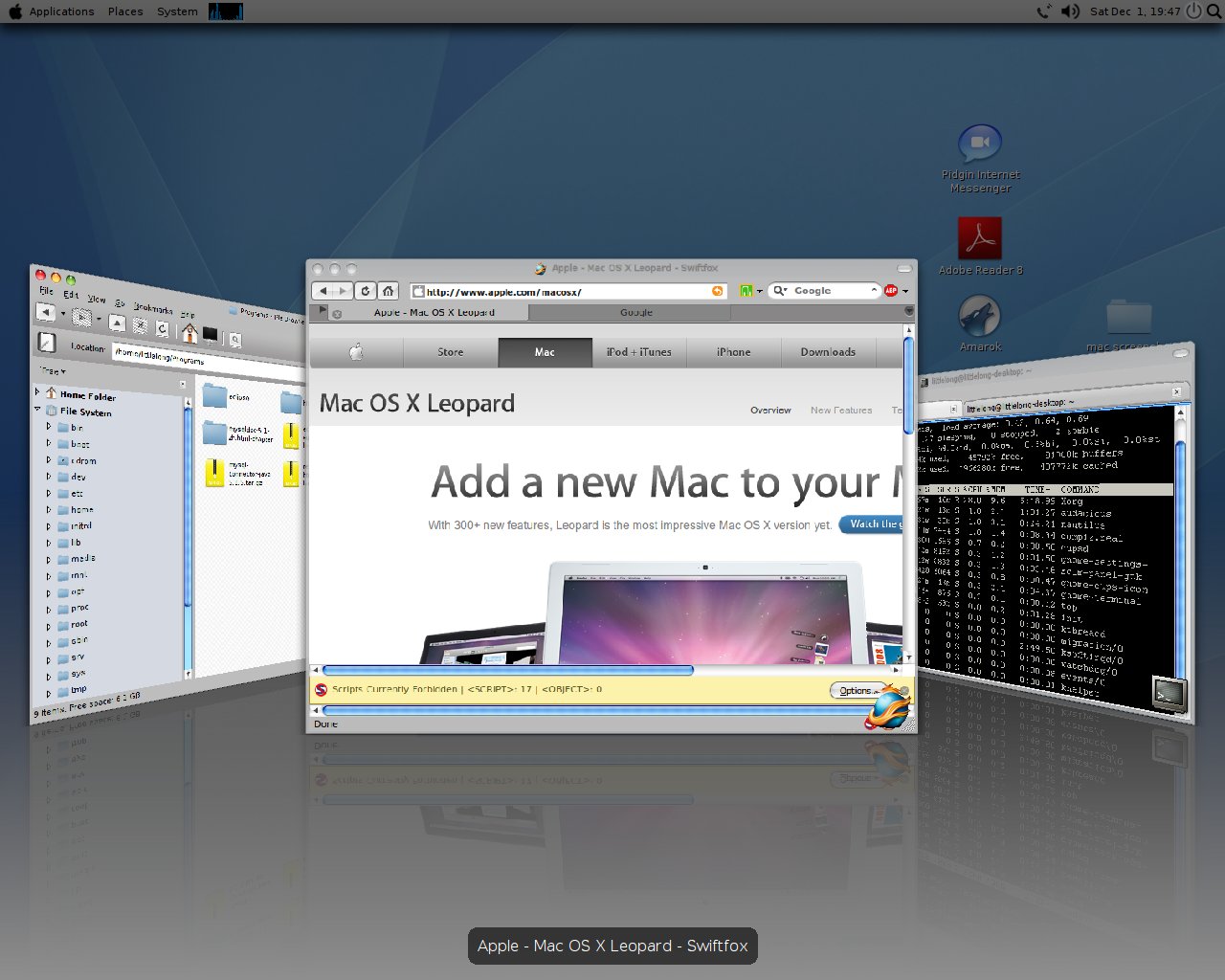Click the mysql-connector archive file icon

point(214,472)
